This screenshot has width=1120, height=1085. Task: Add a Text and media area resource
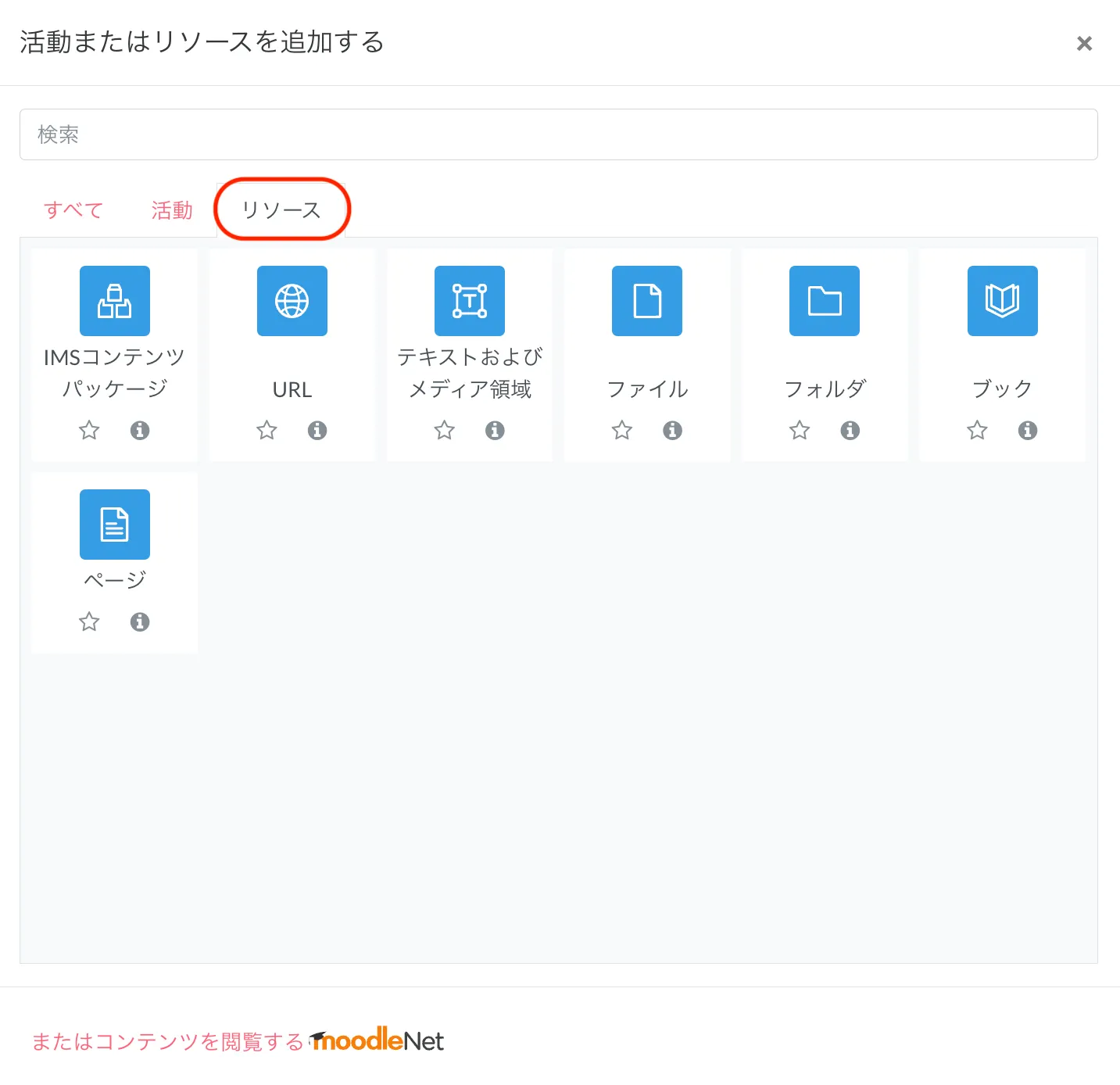click(470, 301)
